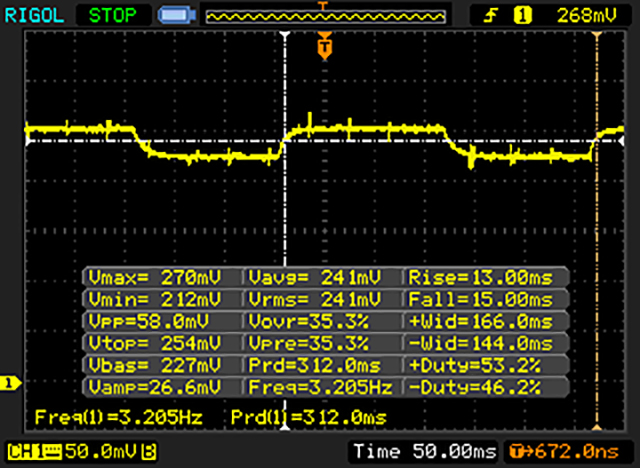Click the Vmax= 270mV measurement
The height and width of the screenshot is (468, 640).
[155, 278]
